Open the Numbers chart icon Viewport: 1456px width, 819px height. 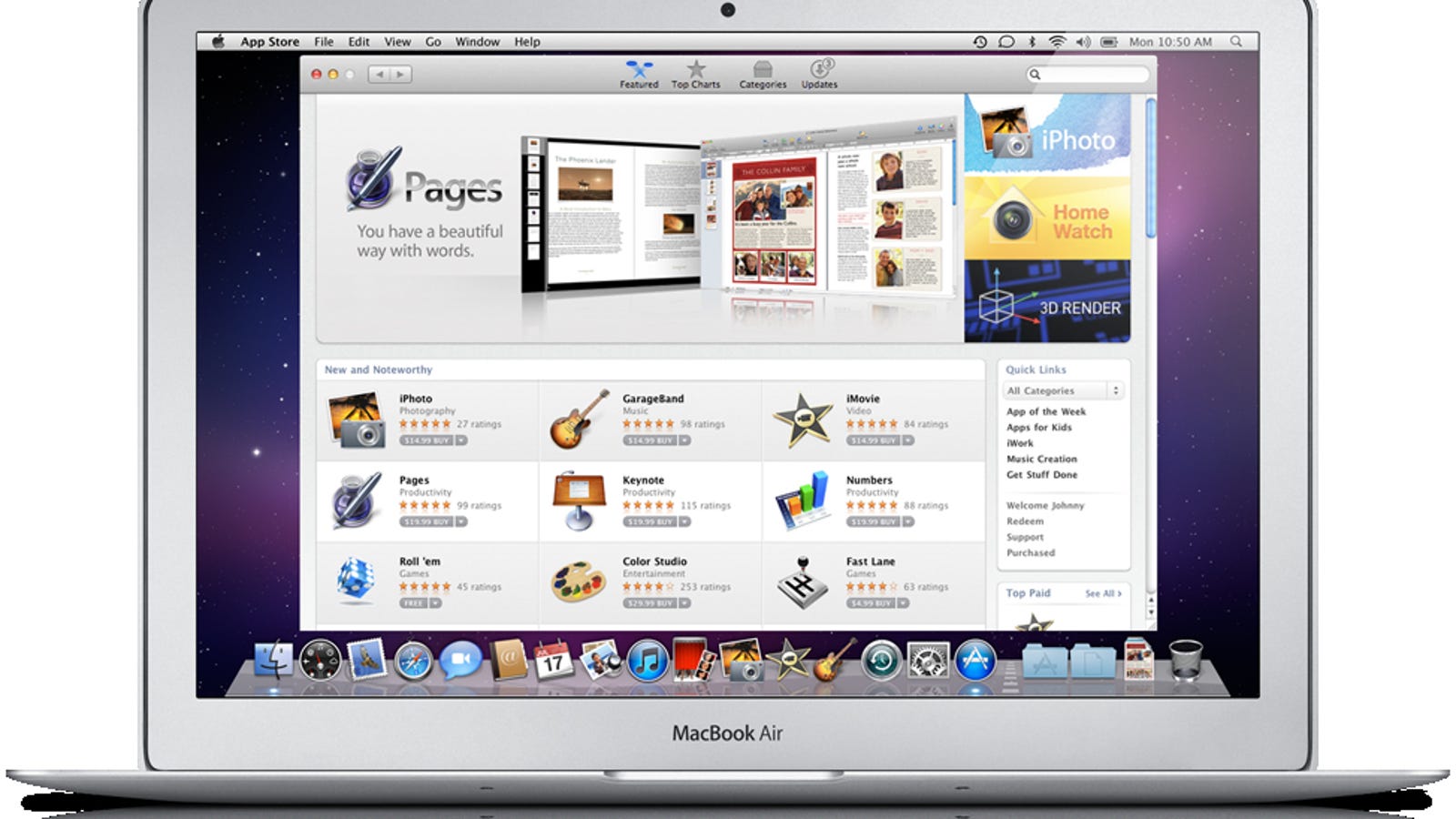[803, 501]
